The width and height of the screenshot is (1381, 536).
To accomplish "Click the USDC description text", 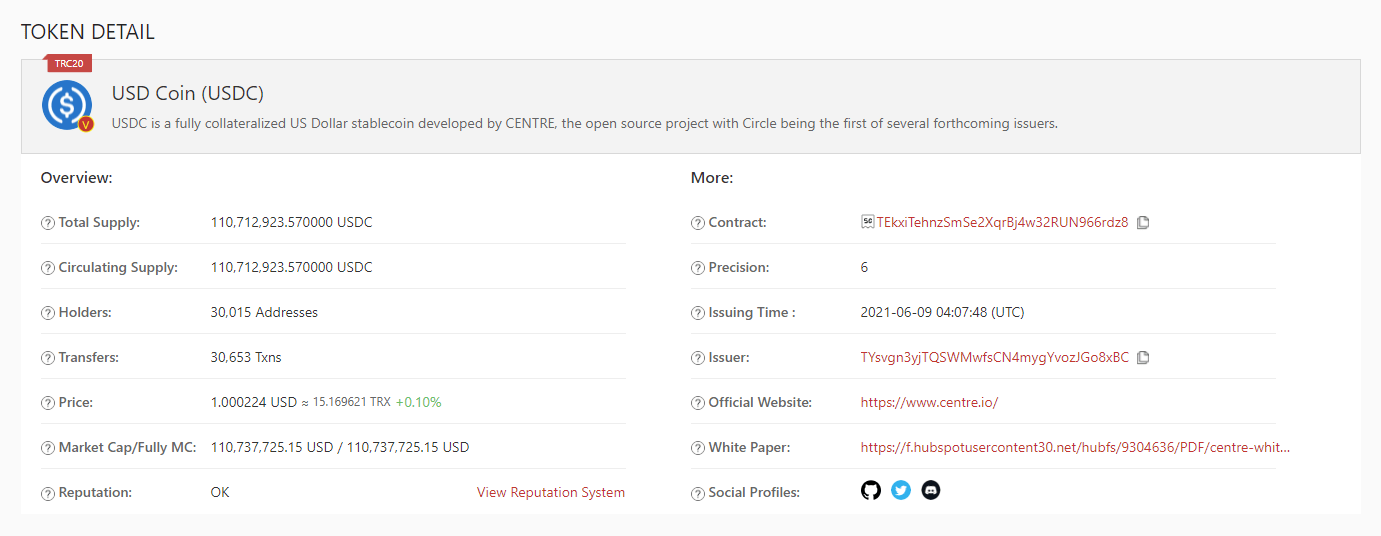I will pos(585,124).
